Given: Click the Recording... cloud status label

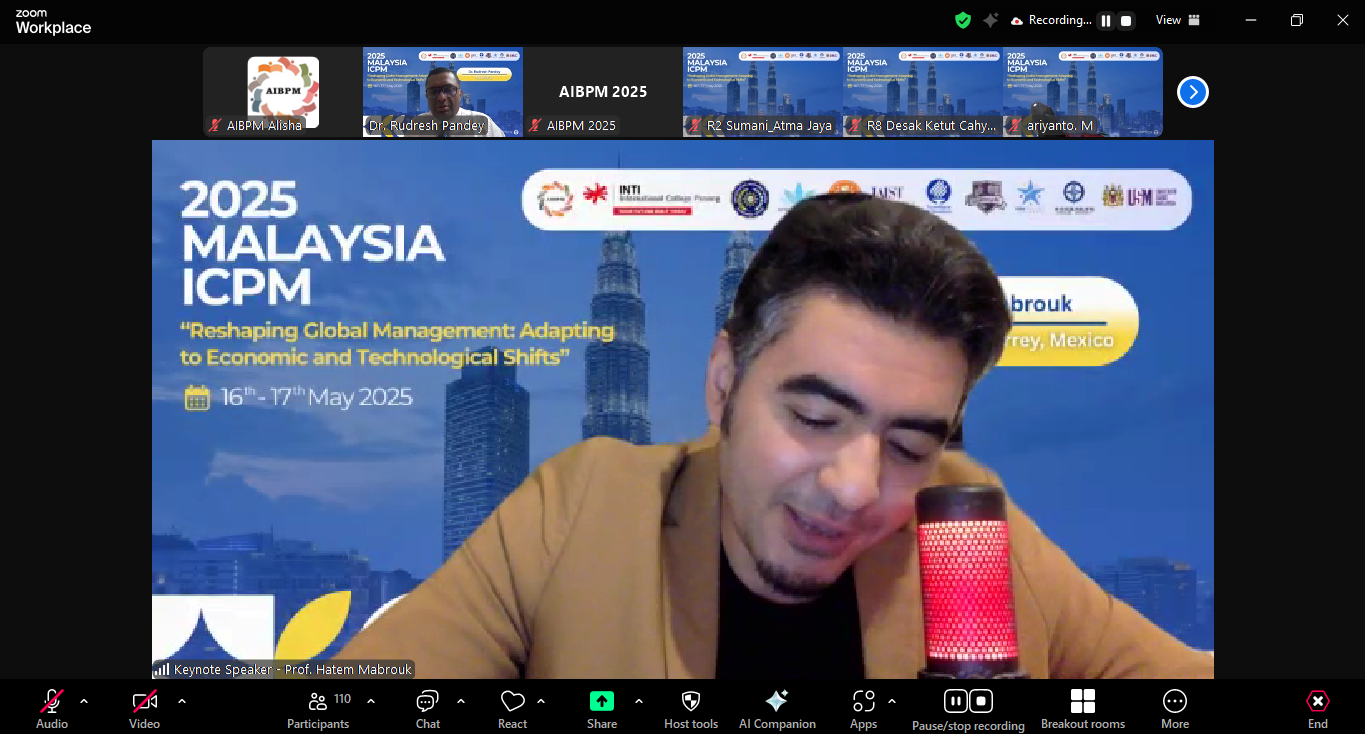Looking at the screenshot, I should (1051, 20).
